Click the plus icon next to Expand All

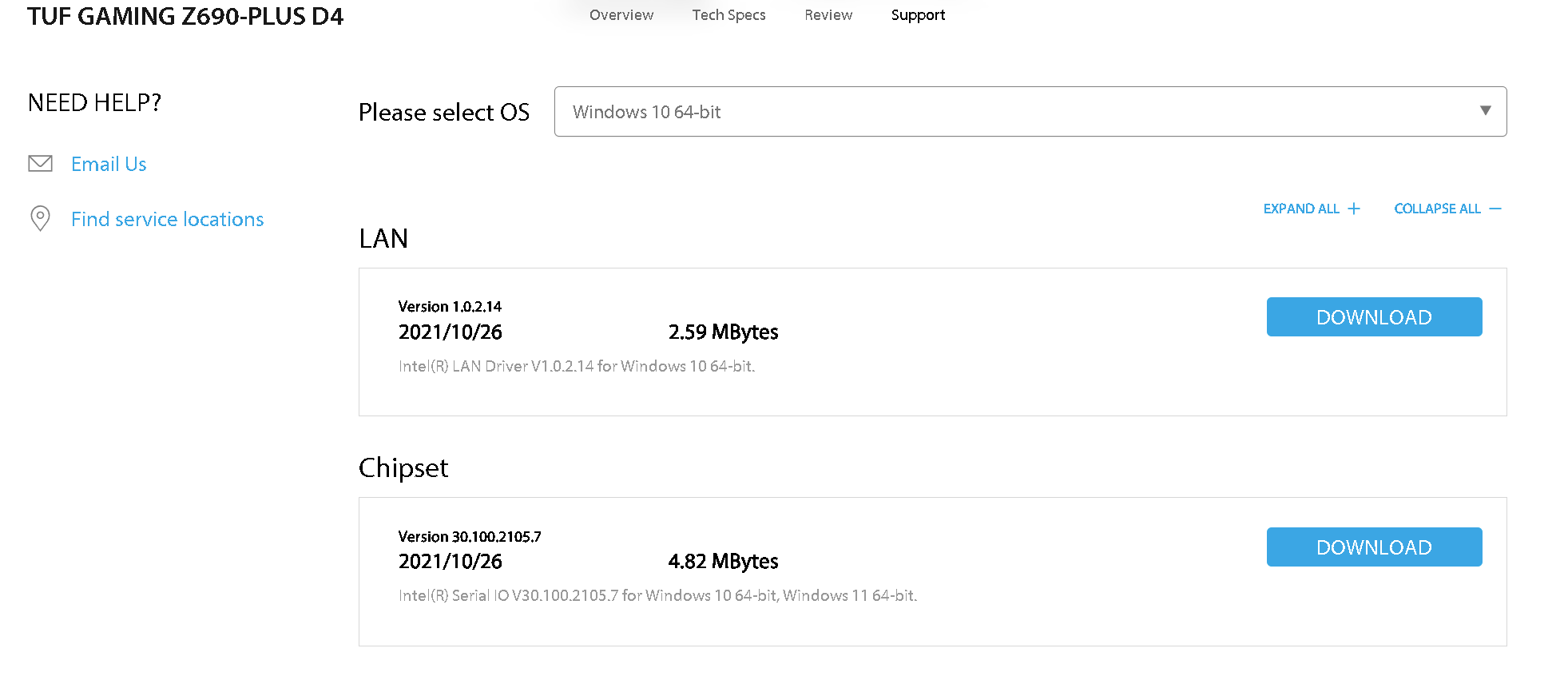[1354, 209]
